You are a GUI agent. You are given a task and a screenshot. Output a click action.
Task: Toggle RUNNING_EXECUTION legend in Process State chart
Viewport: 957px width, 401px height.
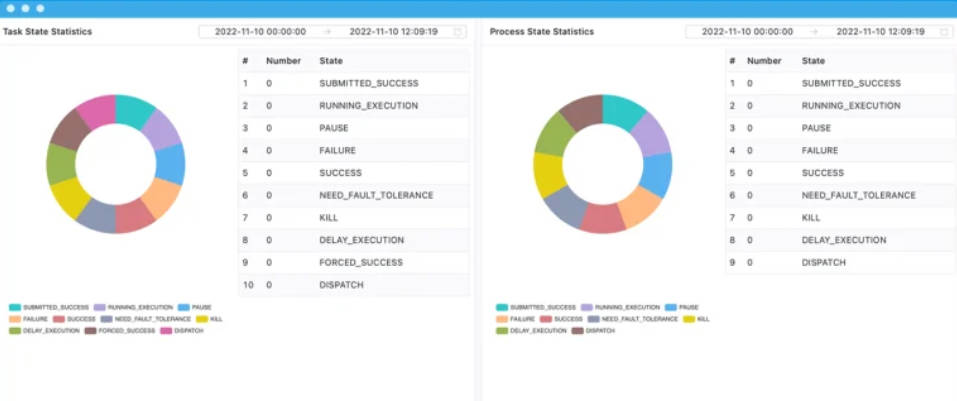620,308
